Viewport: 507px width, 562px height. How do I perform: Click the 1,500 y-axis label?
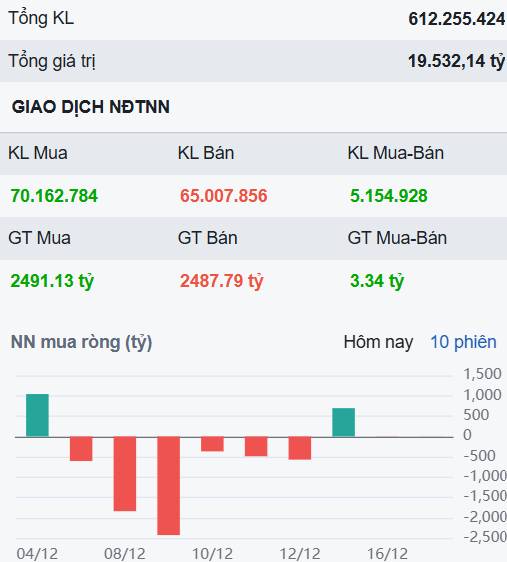tap(482, 374)
